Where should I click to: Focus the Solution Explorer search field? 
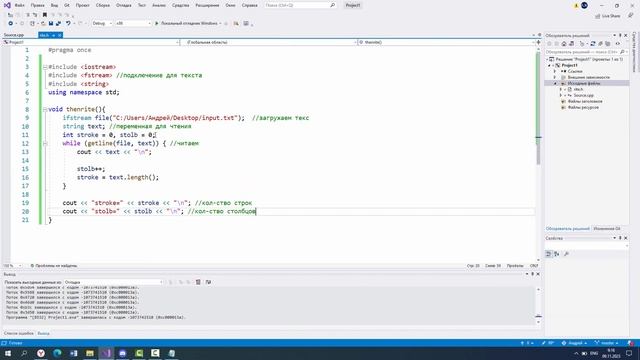pyautogui.click(x=586, y=52)
